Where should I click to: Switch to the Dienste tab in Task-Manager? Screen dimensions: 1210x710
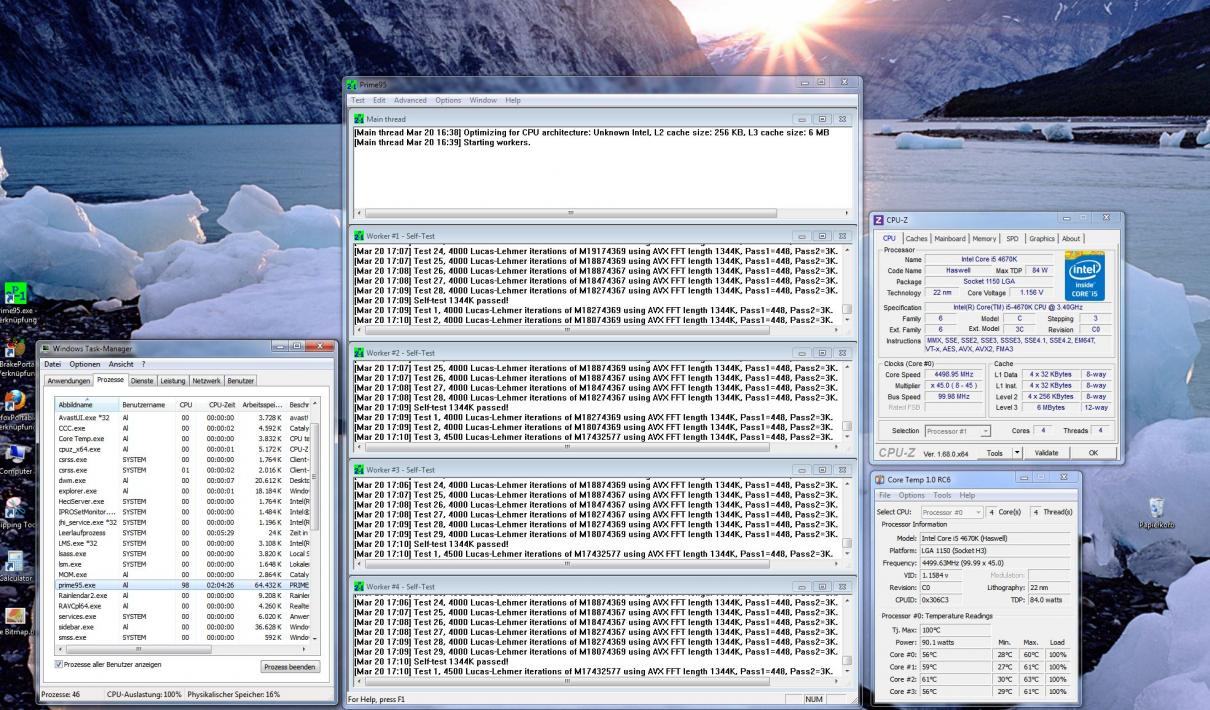point(143,381)
